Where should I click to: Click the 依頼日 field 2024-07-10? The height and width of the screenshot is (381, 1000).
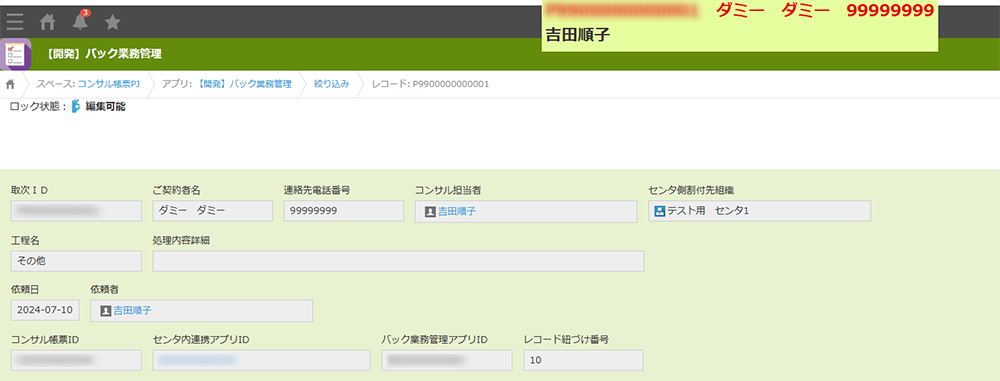(x=45, y=311)
